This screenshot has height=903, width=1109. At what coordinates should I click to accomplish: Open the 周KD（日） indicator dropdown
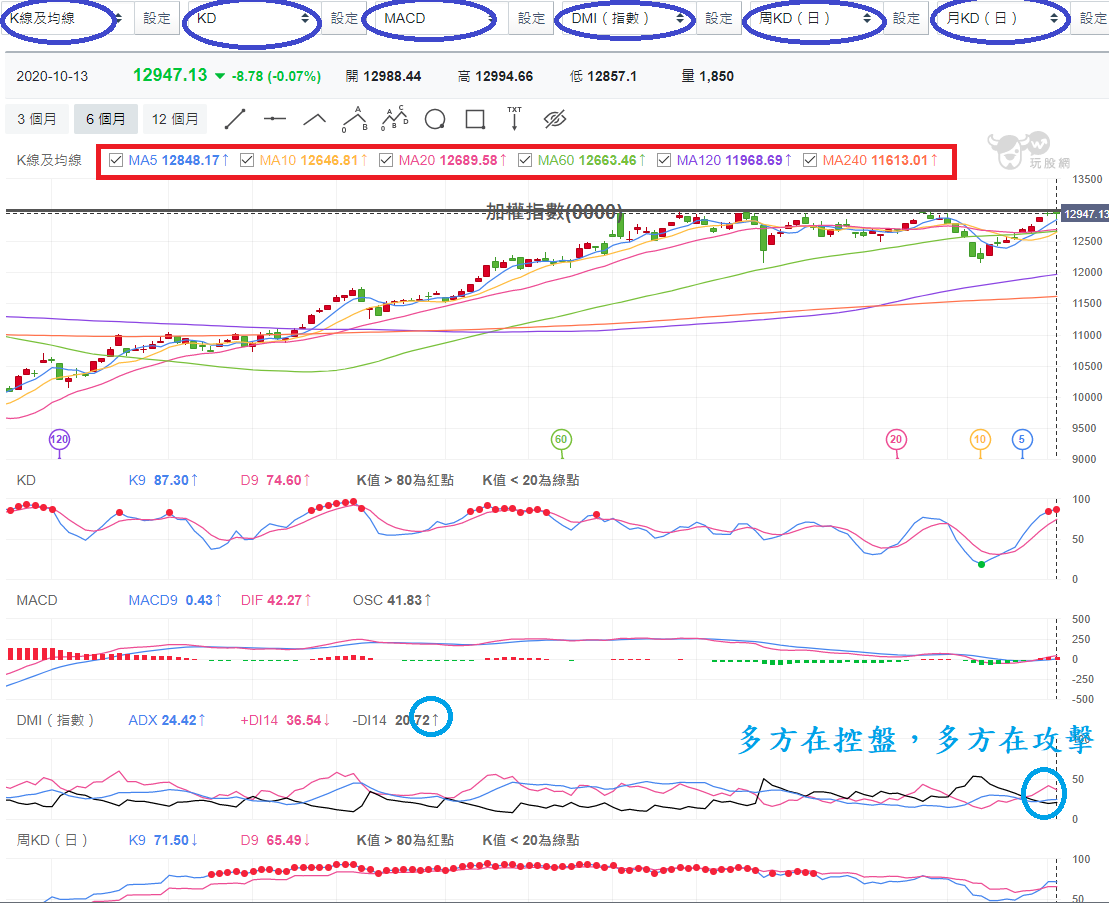[813, 18]
